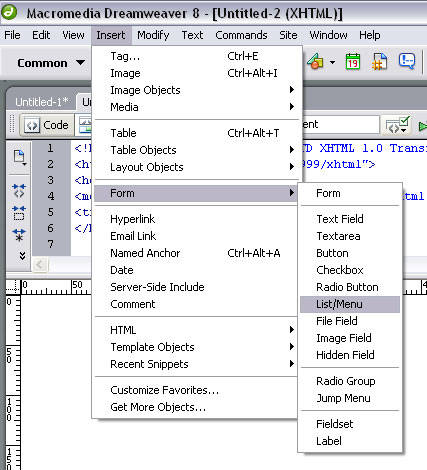Expand the Table Objects submenu

coord(197,150)
